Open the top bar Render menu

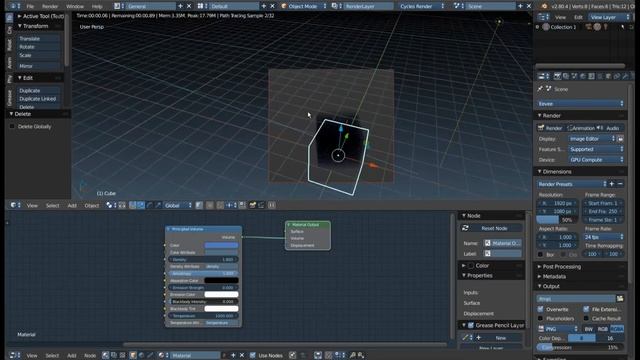click(x=50, y=7)
